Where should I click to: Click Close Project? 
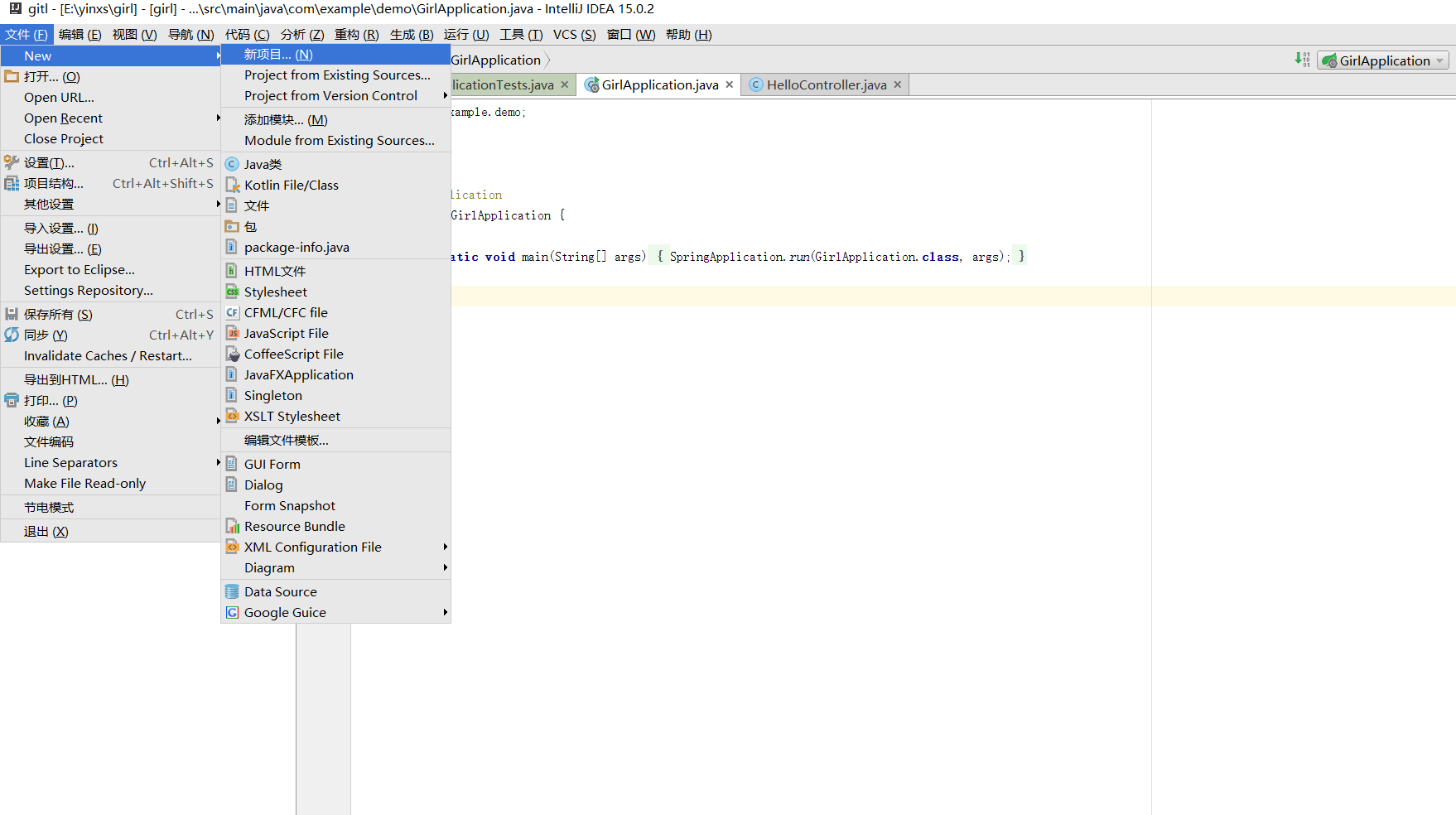pos(110,138)
